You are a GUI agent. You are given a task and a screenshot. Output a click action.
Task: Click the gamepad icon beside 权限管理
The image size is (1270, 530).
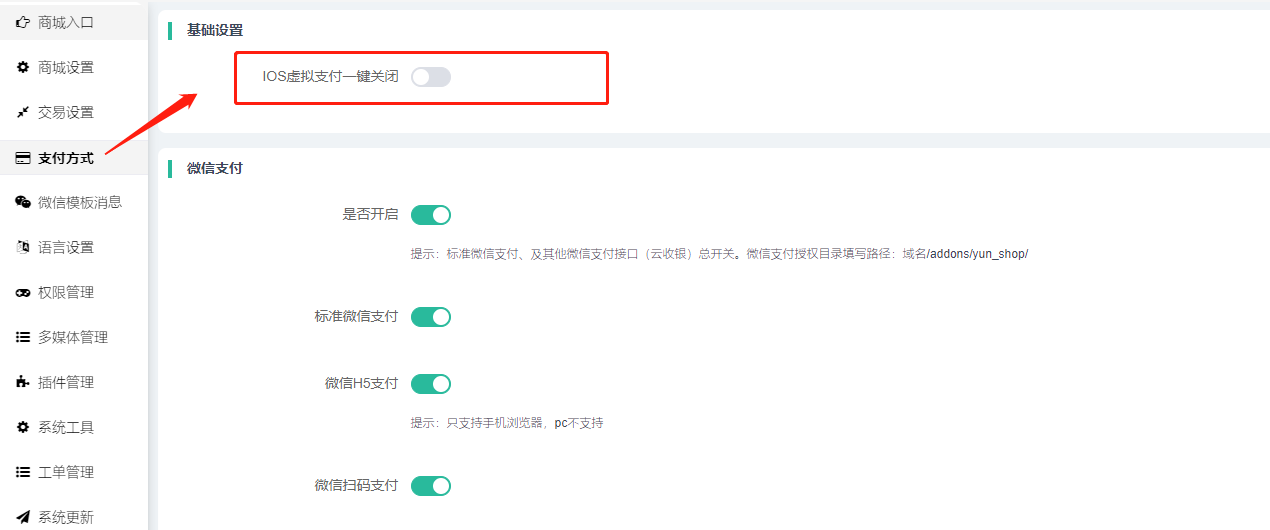(x=23, y=292)
